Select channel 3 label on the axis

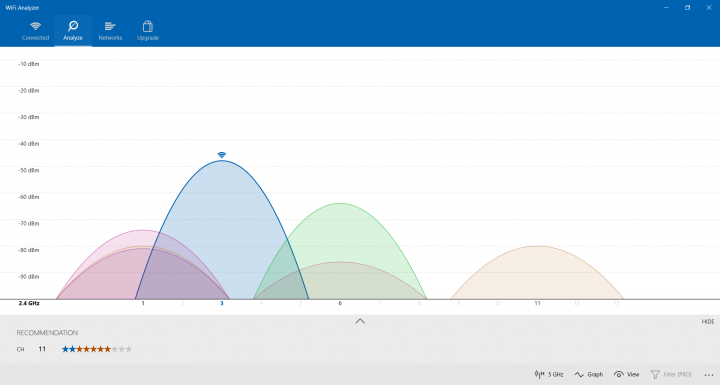click(x=222, y=304)
